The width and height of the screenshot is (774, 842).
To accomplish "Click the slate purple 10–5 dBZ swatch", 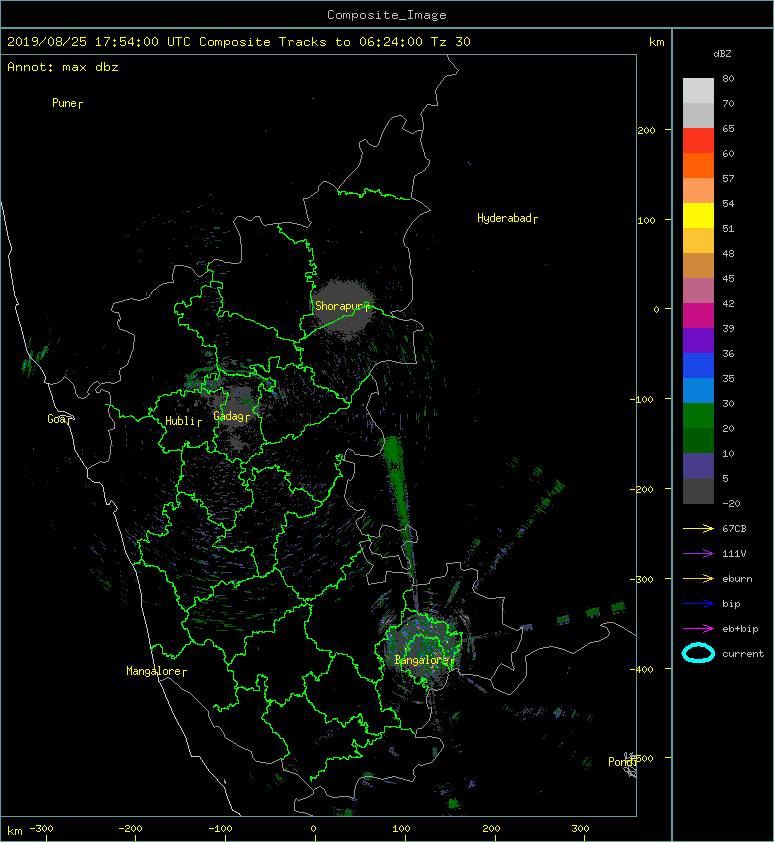I will coord(698,465).
